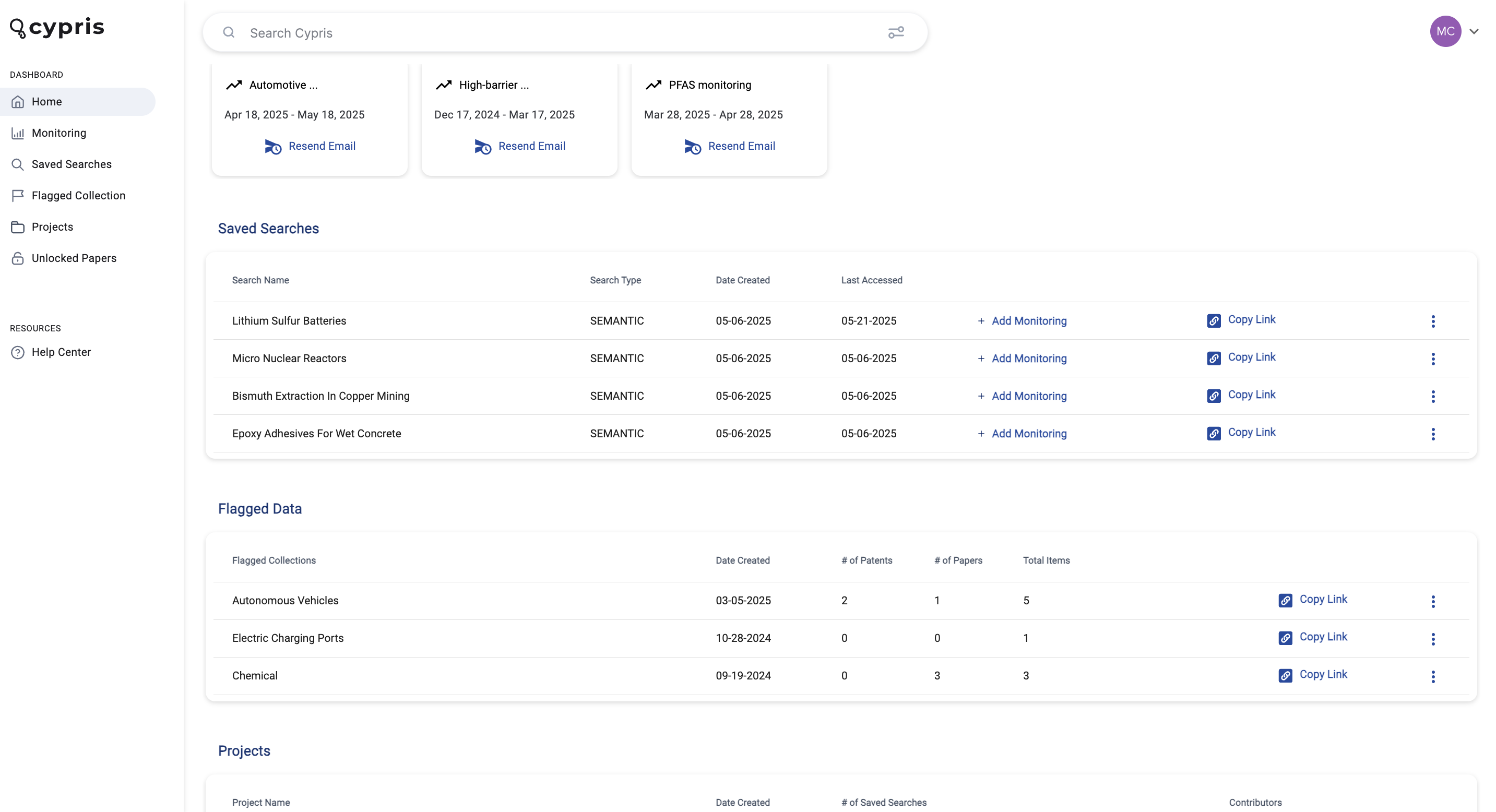Click the search magnifier icon
This screenshot has height=812, width=1496.
click(229, 32)
